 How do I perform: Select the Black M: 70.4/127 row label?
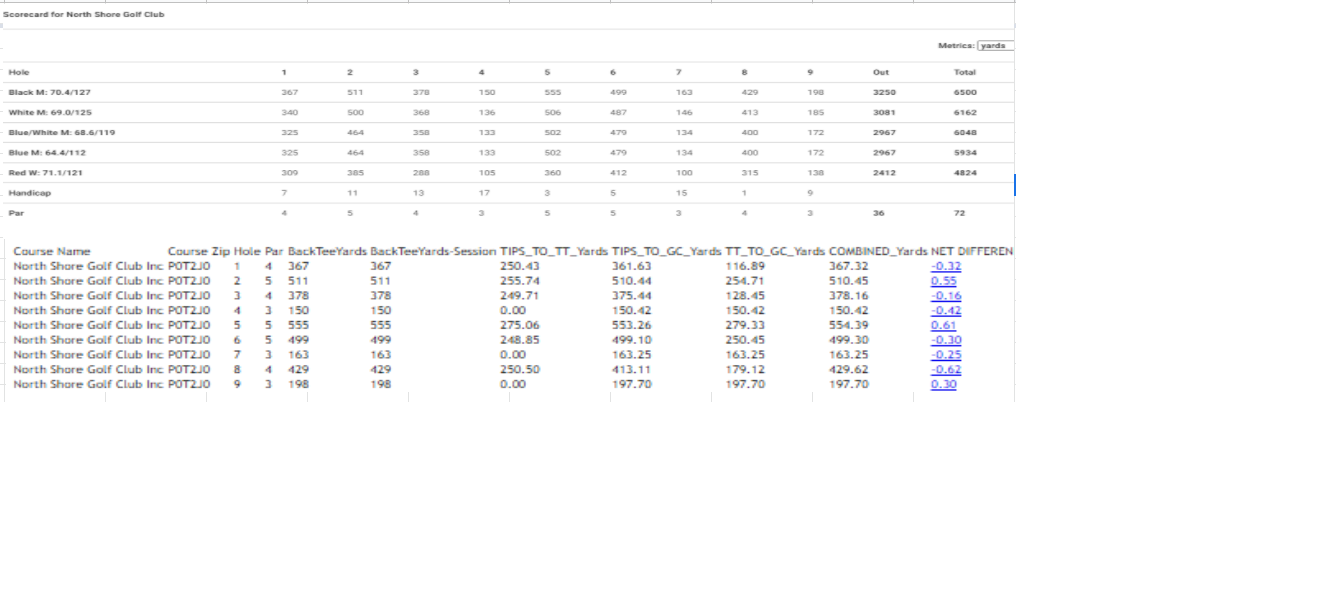[x=49, y=92]
